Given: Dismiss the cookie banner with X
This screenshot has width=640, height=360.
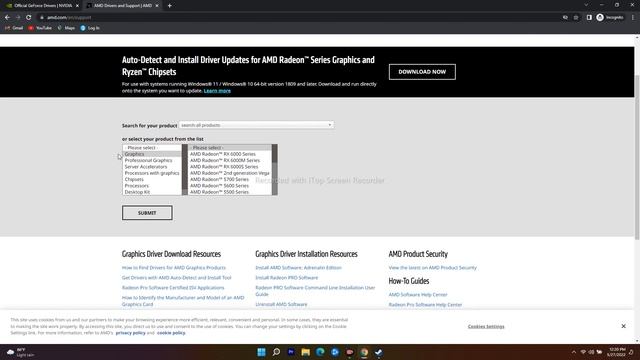Looking at the screenshot, I should pyautogui.click(x=623, y=326).
